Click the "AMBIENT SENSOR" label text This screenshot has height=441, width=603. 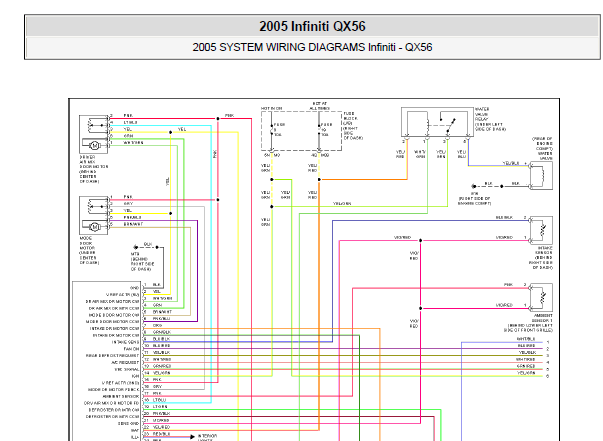point(543,318)
